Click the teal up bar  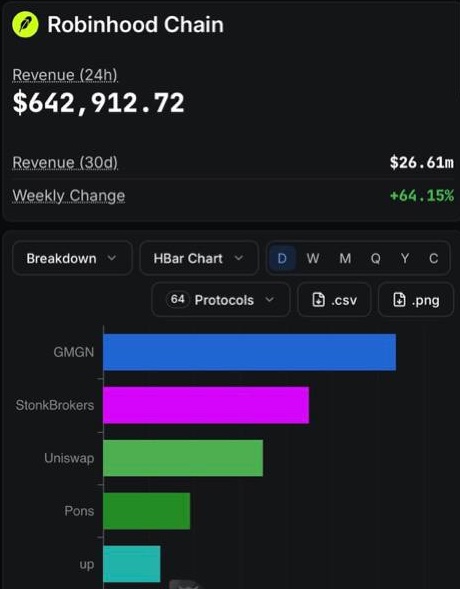132,564
